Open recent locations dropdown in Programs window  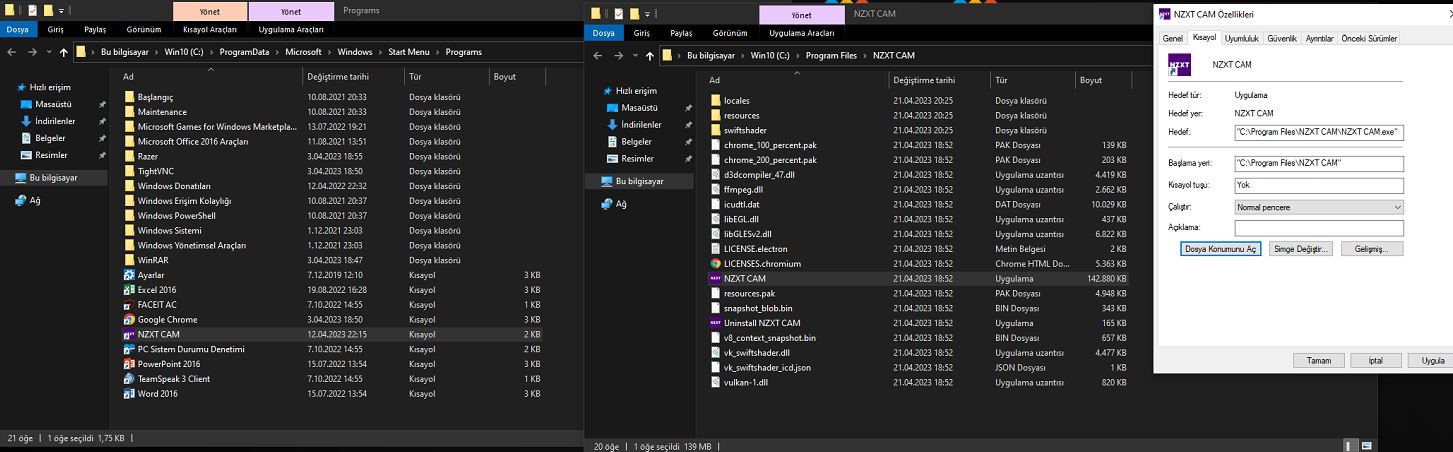click(48, 52)
